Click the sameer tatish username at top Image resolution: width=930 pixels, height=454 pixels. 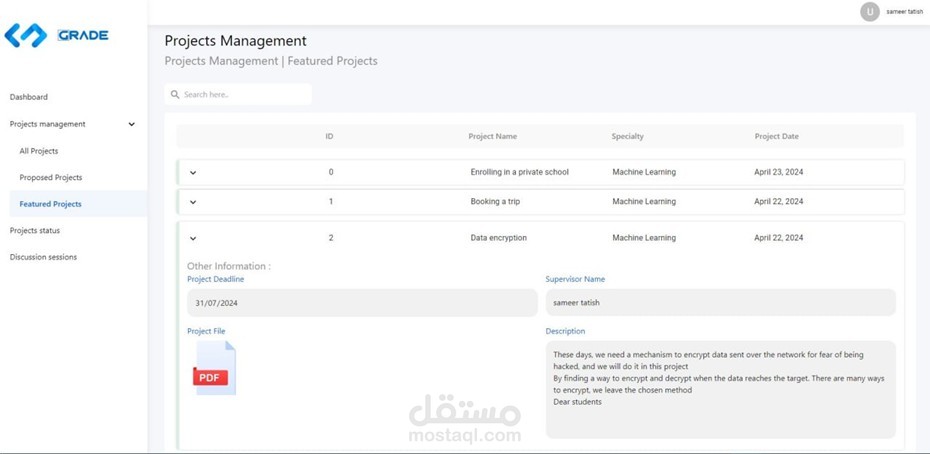904,11
